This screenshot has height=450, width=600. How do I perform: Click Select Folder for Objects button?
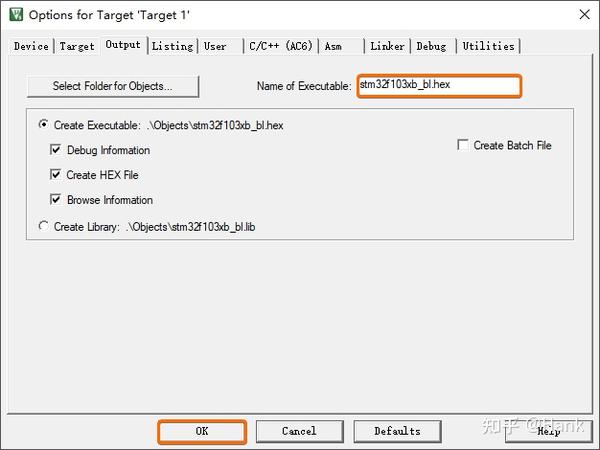113,86
